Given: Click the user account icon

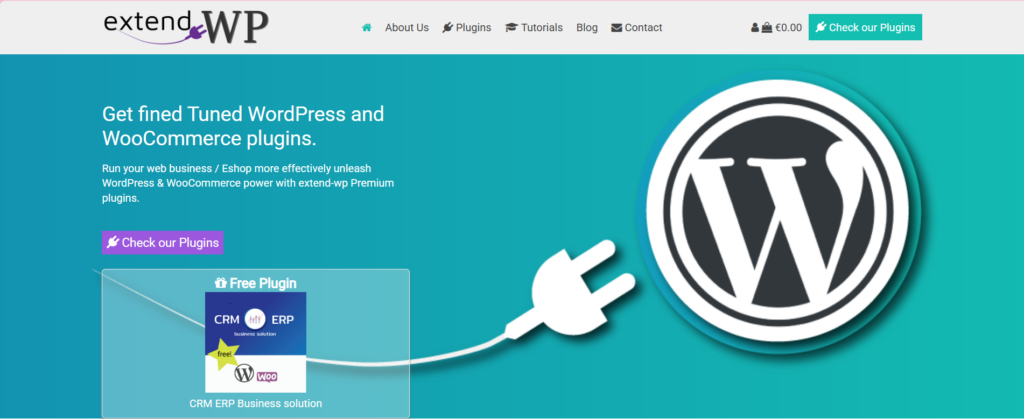Looking at the screenshot, I should pos(755,27).
